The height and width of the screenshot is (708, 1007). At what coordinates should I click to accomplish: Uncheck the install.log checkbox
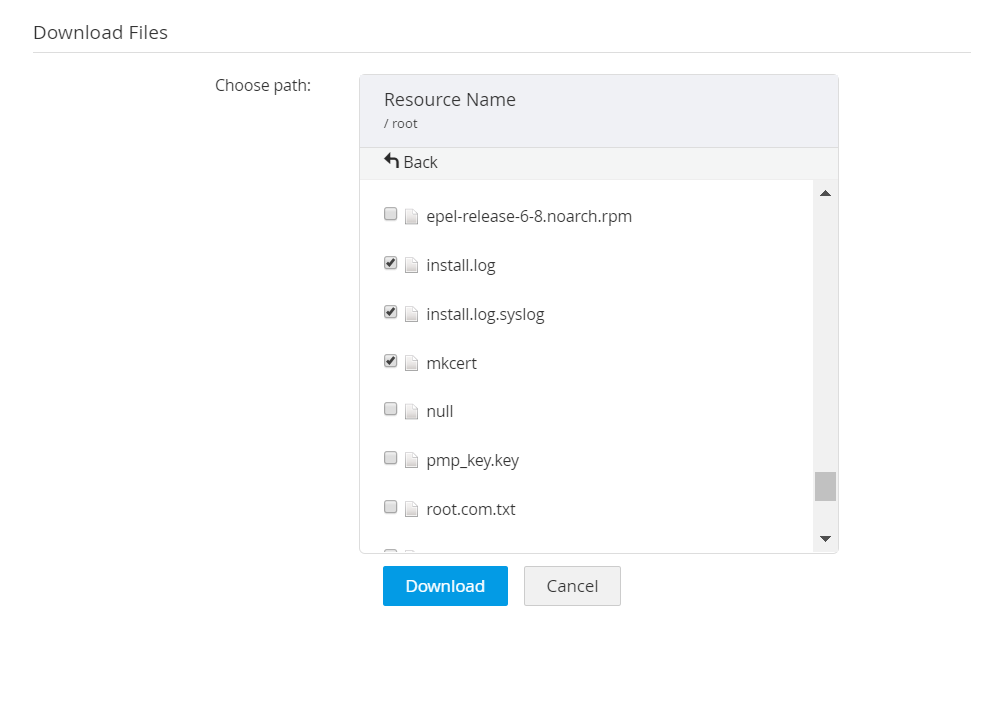tap(391, 263)
